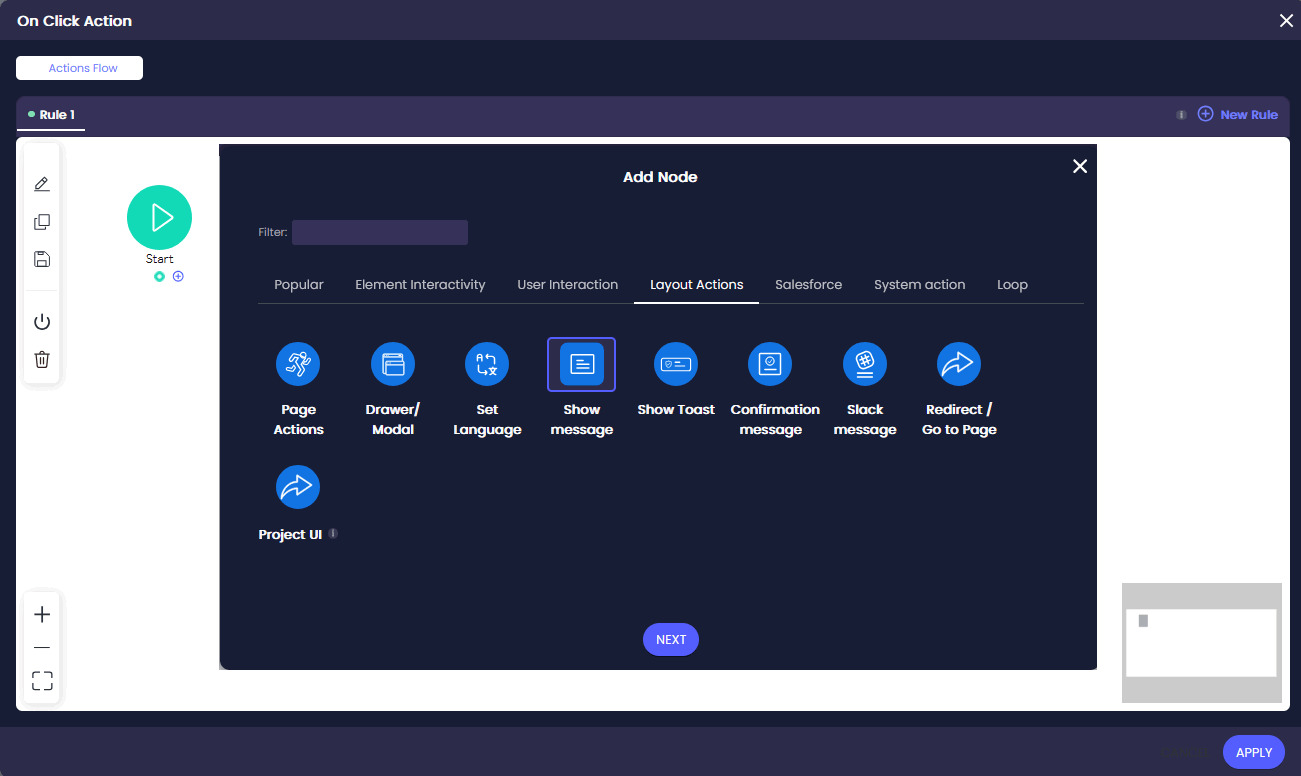Click the Project UI info icon
The width and height of the screenshot is (1301, 776).
pos(333,534)
